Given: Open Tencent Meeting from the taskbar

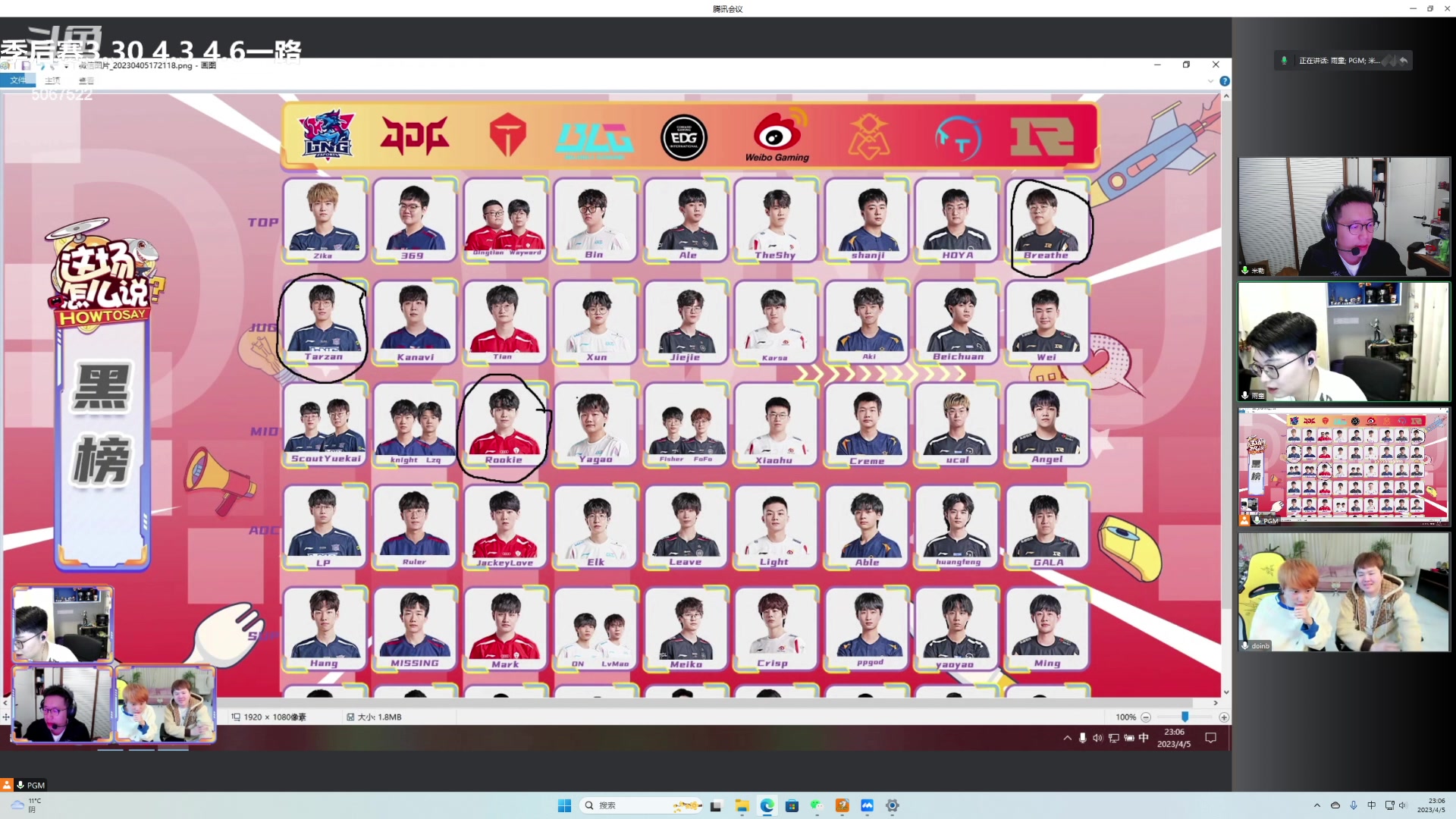Looking at the screenshot, I should pos(867,805).
